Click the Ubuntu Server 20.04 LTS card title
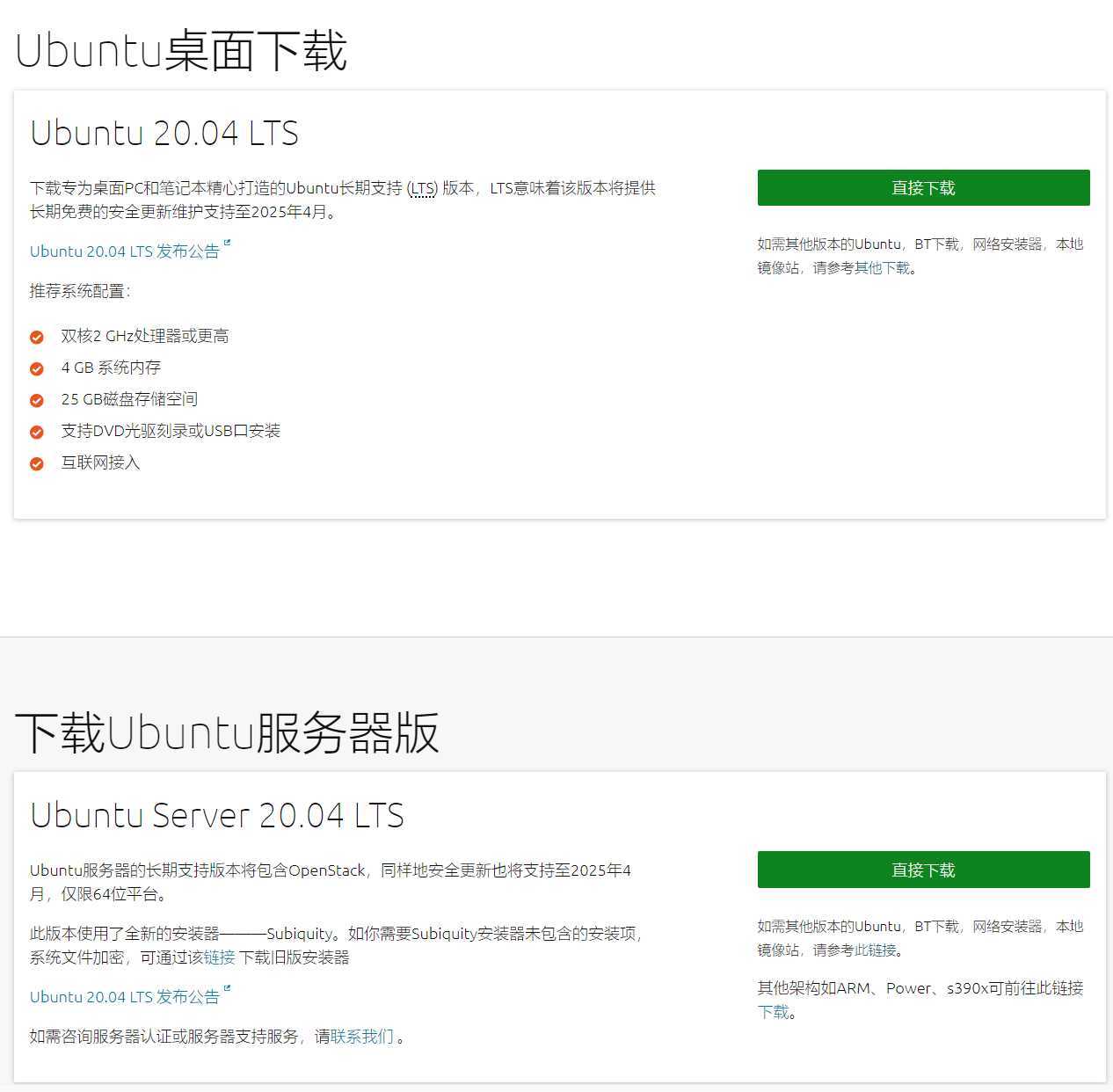The width and height of the screenshot is (1113, 1092). click(217, 815)
